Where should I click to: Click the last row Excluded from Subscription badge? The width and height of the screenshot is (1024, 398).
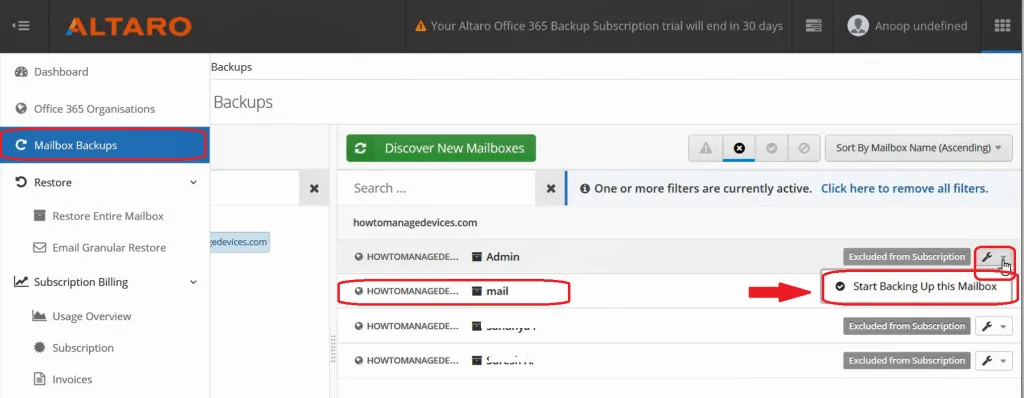[906, 360]
